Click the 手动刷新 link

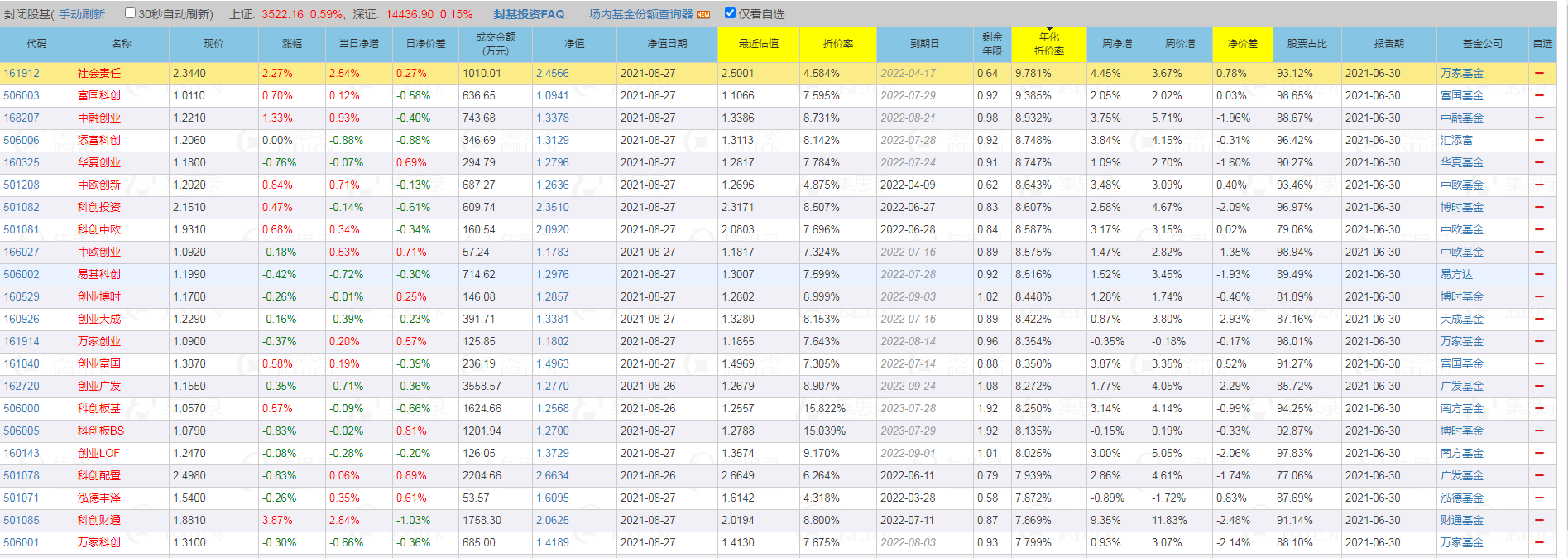click(x=82, y=14)
